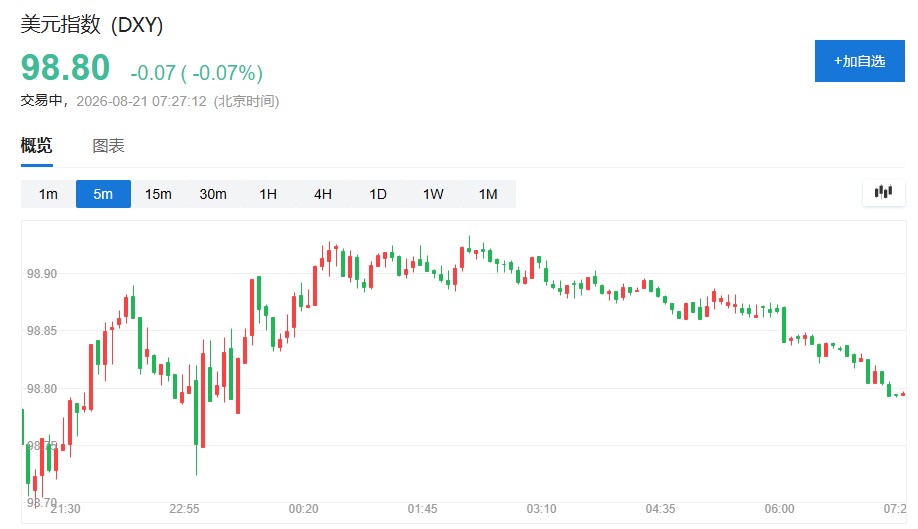Screen dimensions: 918x529
Task: Switch chart to 15m interval
Action: point(158,194)
